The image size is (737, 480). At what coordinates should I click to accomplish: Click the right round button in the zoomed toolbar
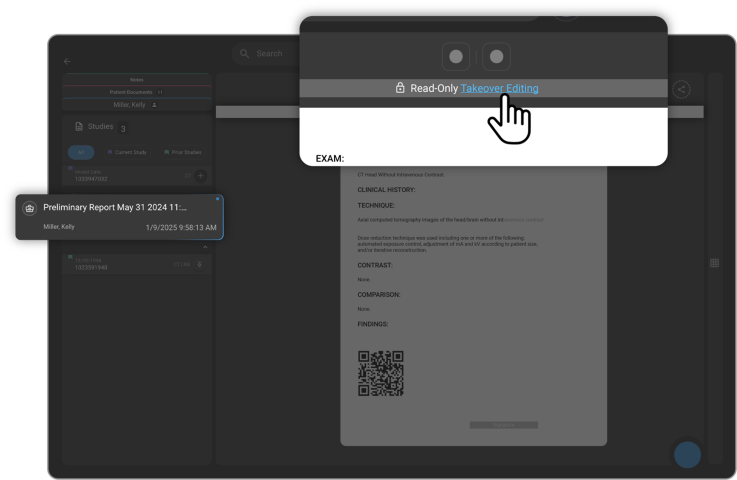click(496, 57)
